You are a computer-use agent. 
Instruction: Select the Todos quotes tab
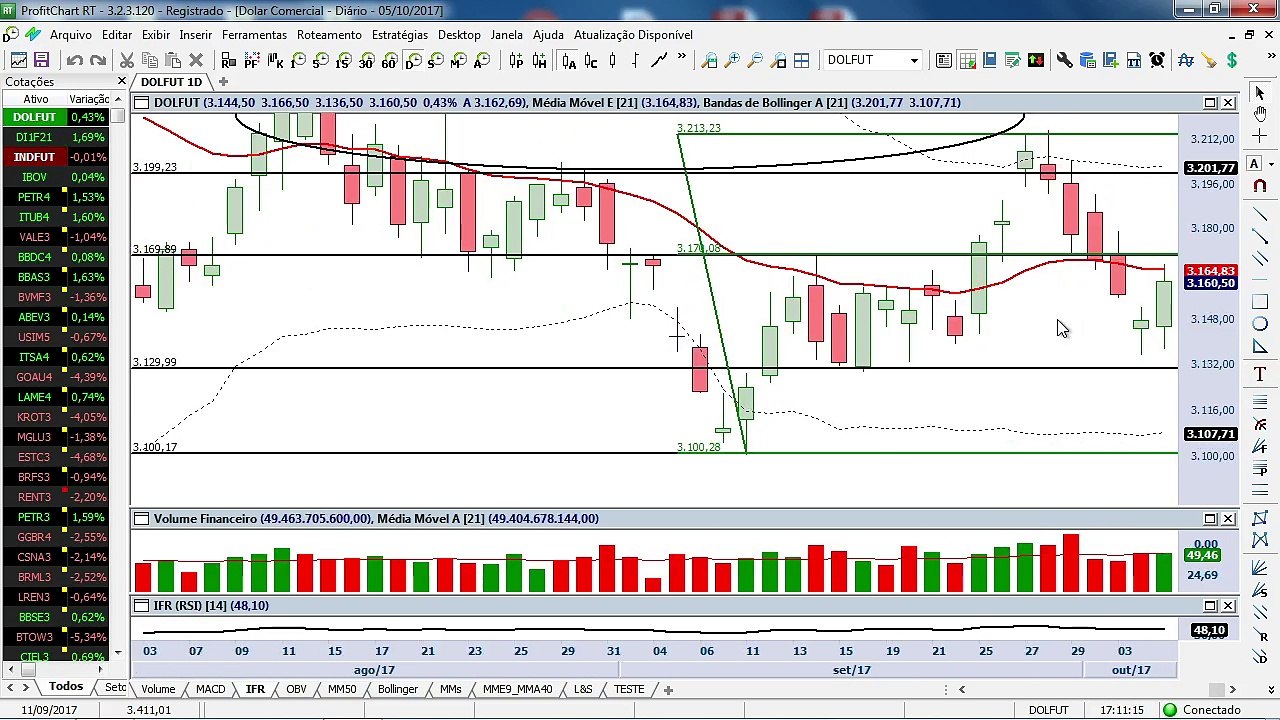pos(66,687)
